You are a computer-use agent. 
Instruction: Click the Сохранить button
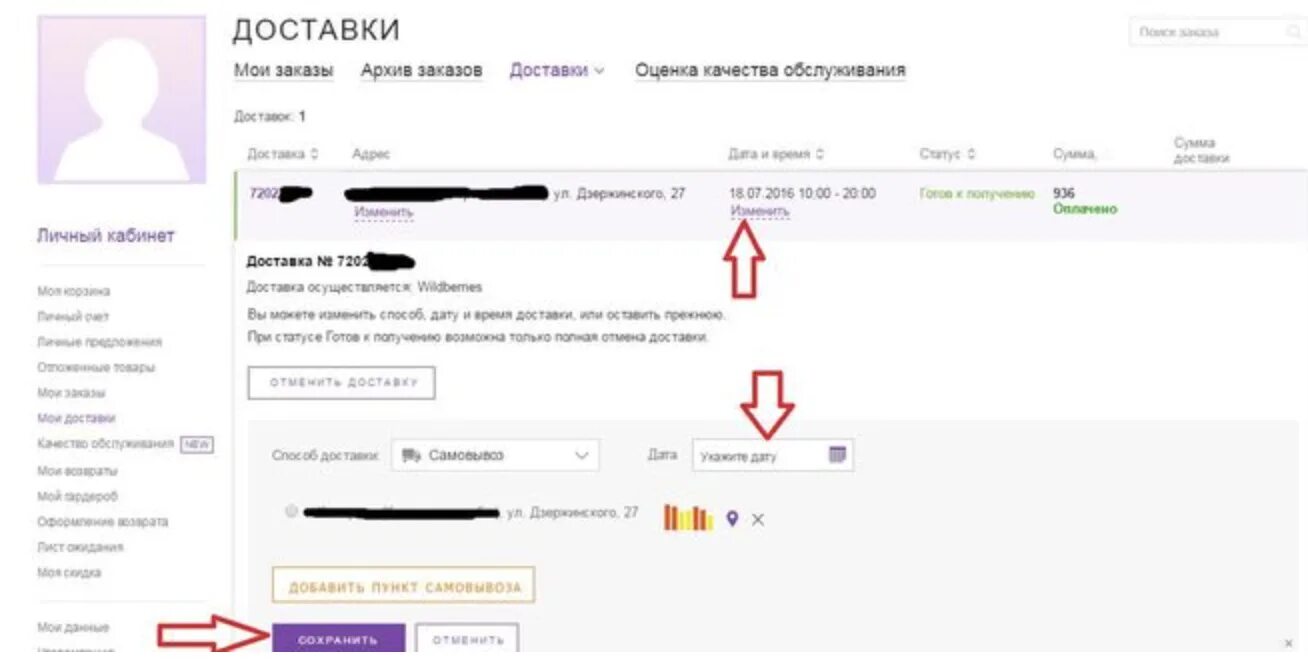click(x=338, y=640)
